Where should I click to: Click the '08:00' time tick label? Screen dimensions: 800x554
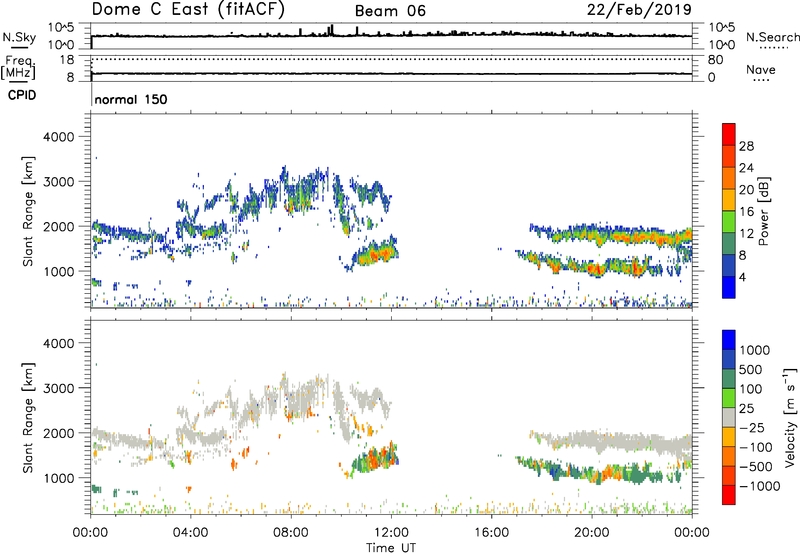291,533
